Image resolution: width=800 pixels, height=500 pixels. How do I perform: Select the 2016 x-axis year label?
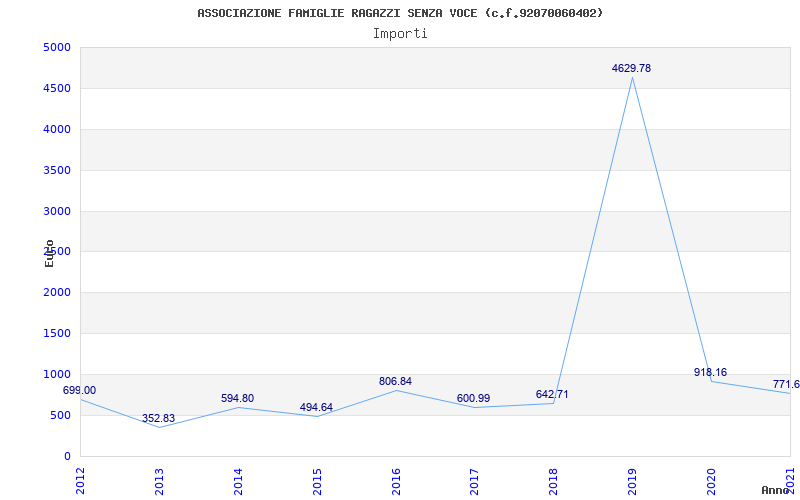[396, 482]
